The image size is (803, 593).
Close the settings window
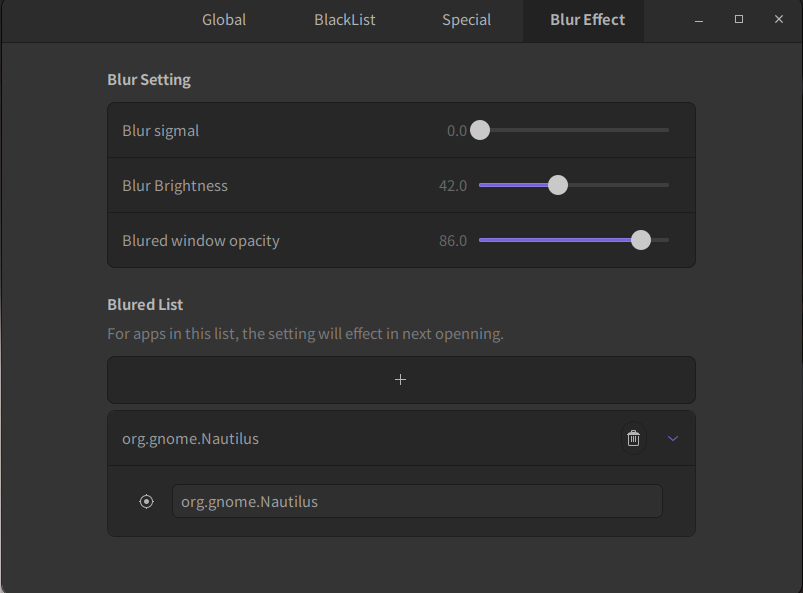(779, 20)
